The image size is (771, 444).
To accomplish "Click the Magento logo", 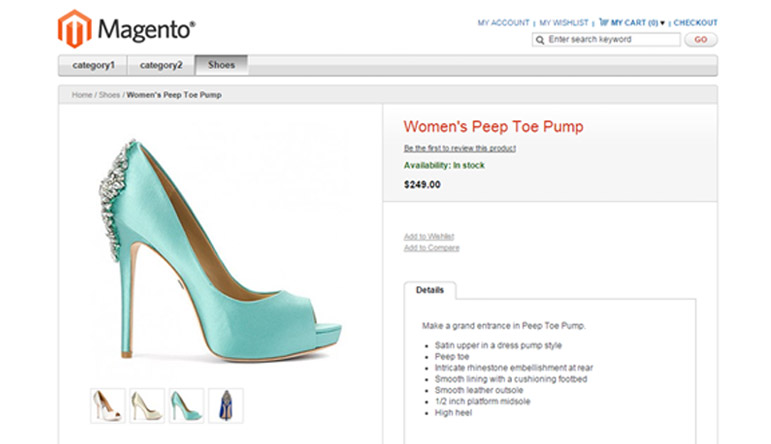I will click(x=126, y=29).
